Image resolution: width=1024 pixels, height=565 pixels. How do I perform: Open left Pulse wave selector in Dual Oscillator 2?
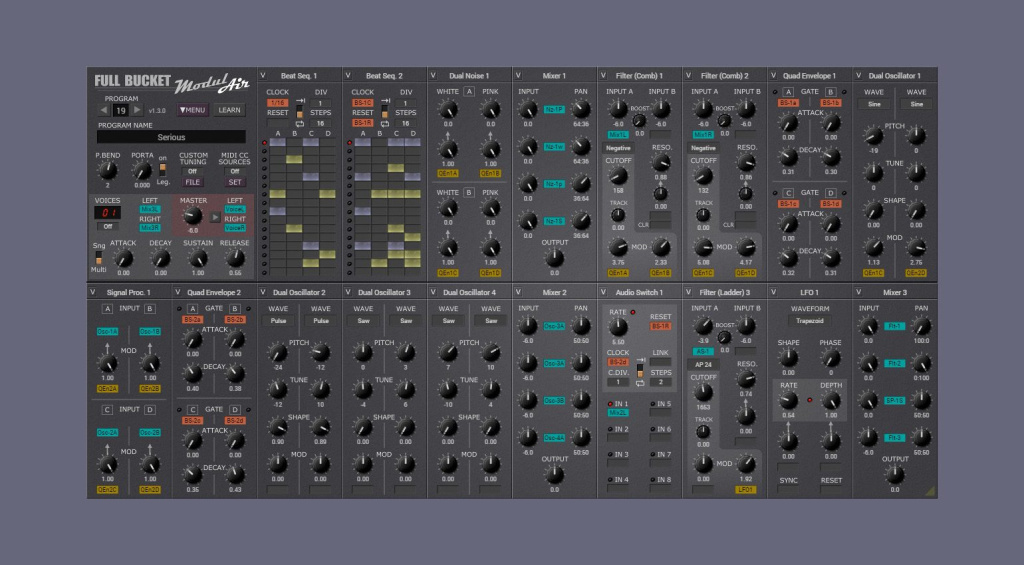tap(278, 321)
